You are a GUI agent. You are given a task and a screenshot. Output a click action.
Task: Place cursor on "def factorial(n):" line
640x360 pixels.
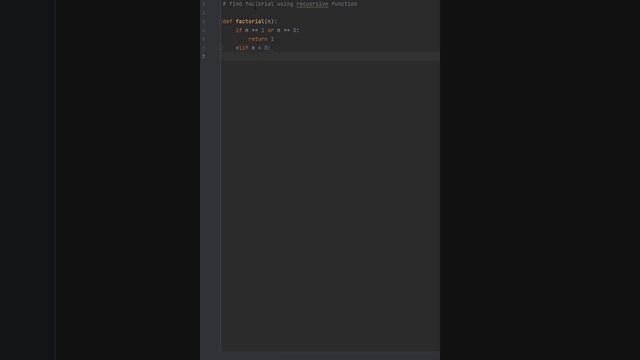pos(250,21)
